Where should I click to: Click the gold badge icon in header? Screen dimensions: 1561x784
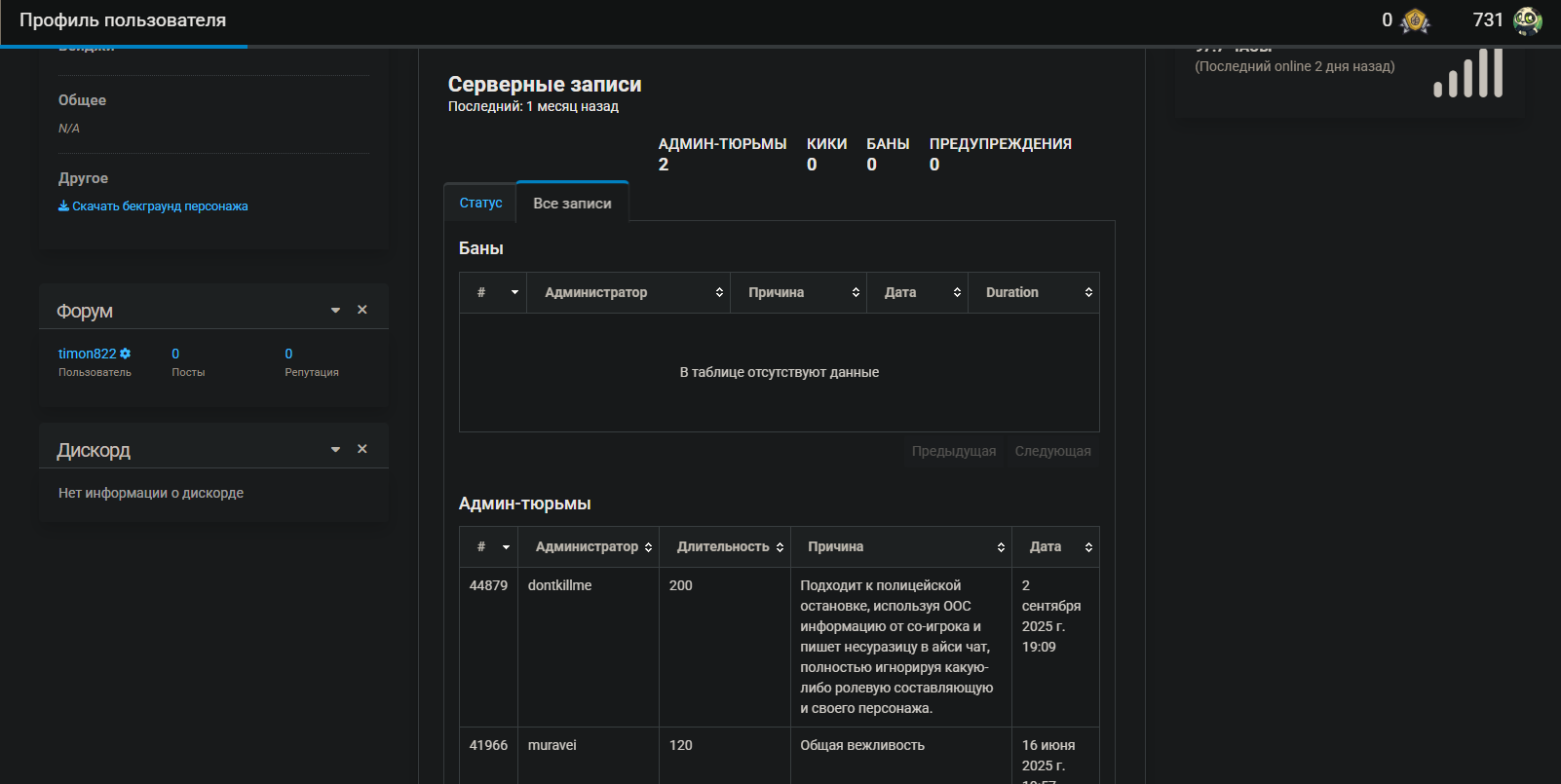point(1415,20)
